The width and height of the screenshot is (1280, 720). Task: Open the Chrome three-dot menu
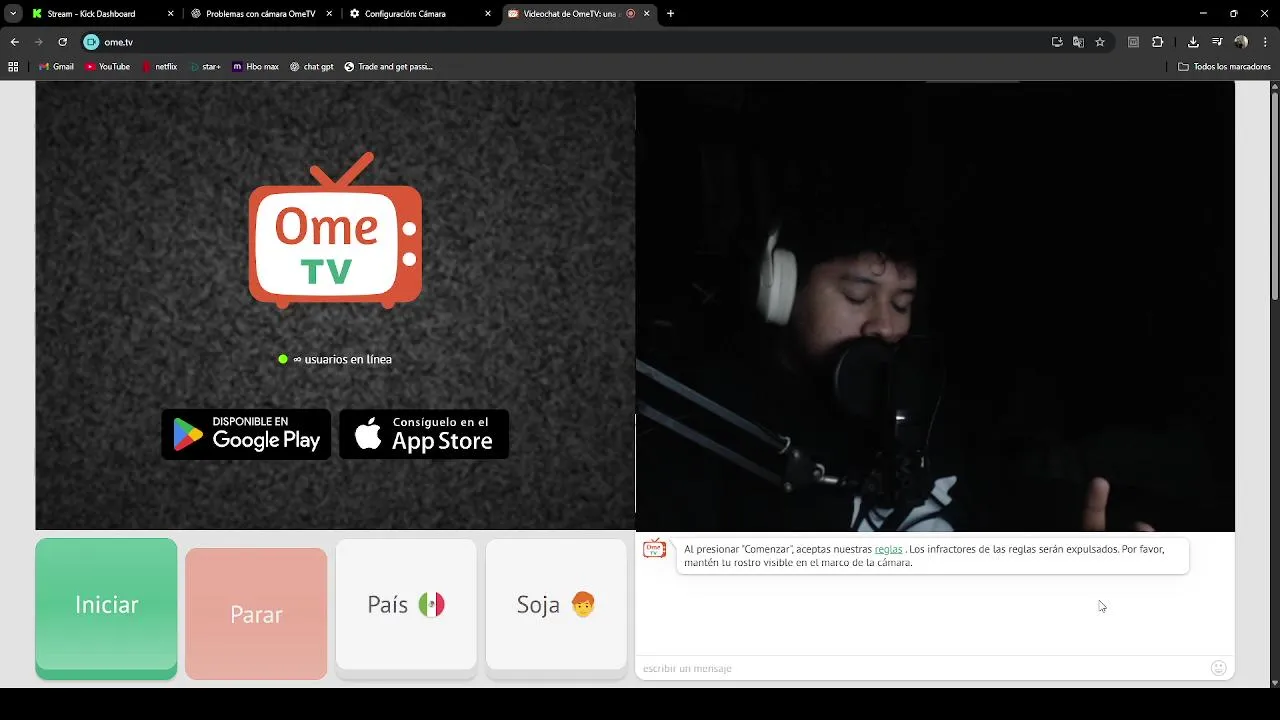coord(1265,42)
